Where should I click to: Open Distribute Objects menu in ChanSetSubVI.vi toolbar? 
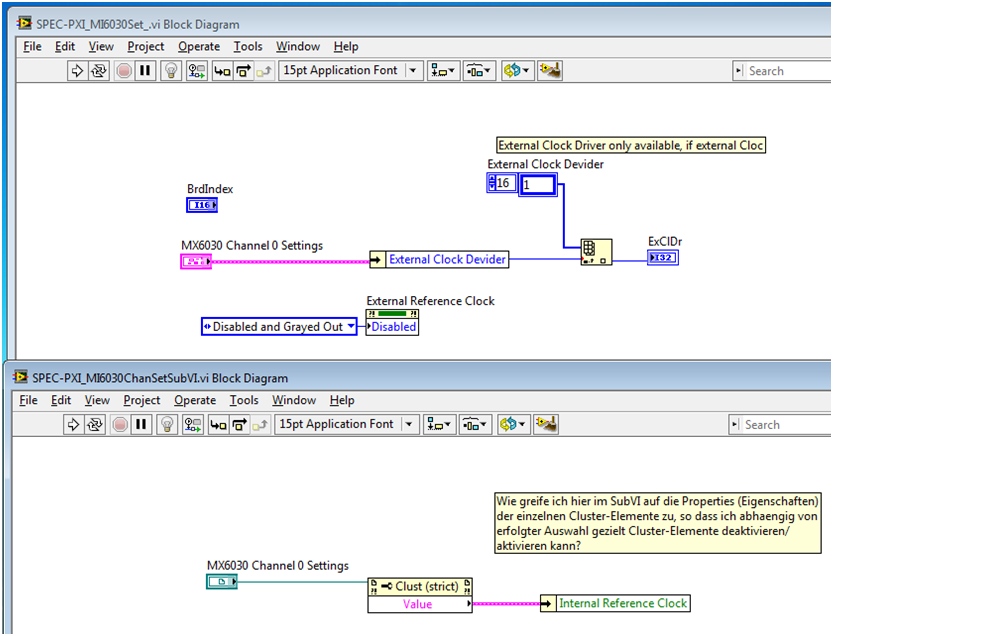(x=475, y=424)
